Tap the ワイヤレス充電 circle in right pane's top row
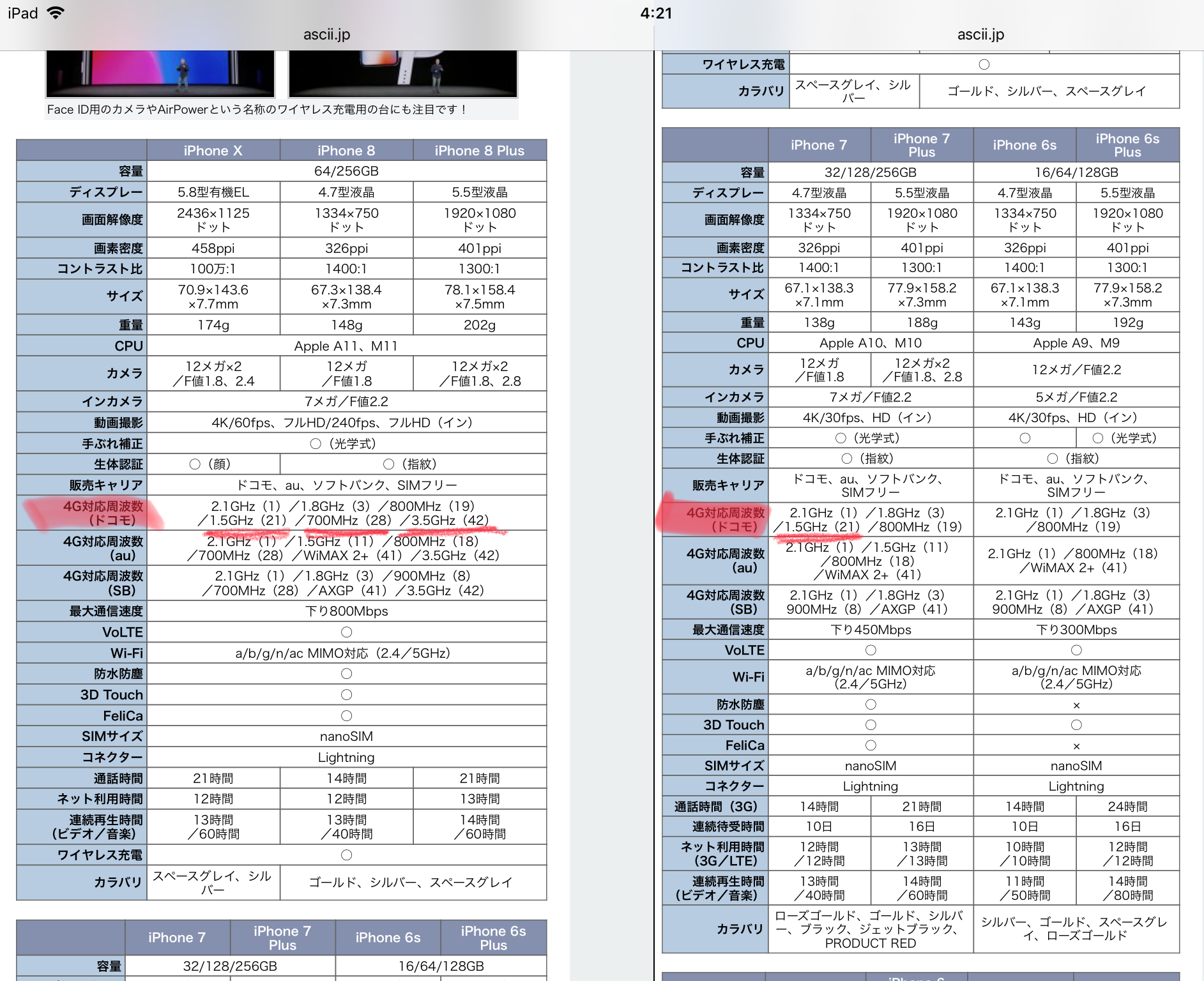Viewport: 1204px width, 981px height. tap(984, 65)
